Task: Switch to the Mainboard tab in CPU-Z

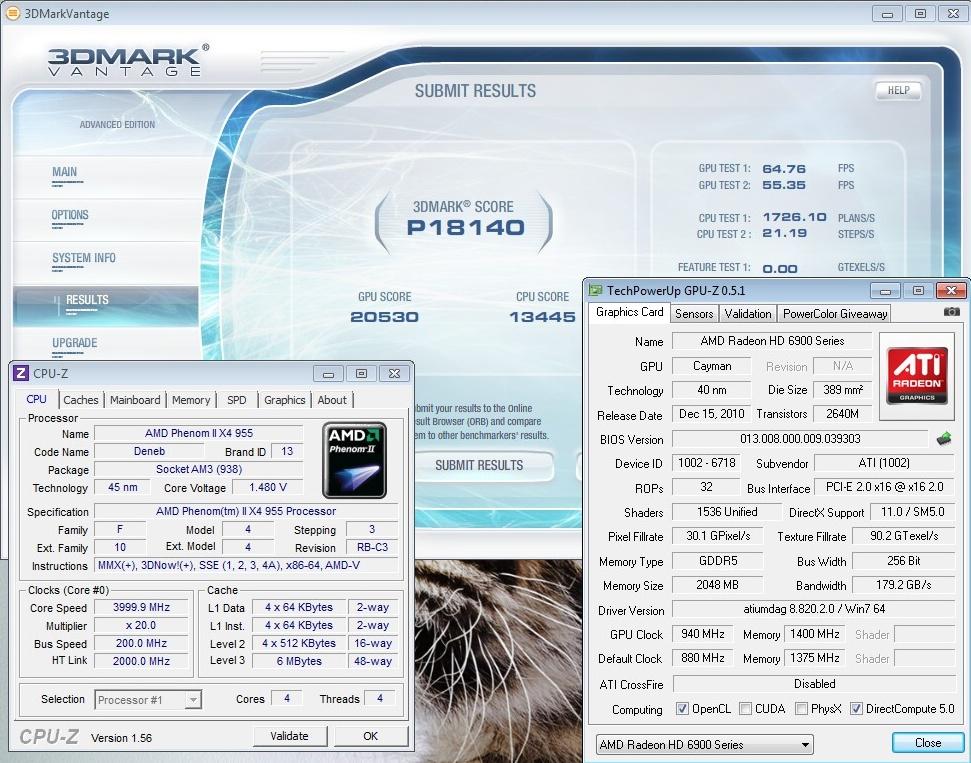Action: pyautogui.click(x=135, y=400)
